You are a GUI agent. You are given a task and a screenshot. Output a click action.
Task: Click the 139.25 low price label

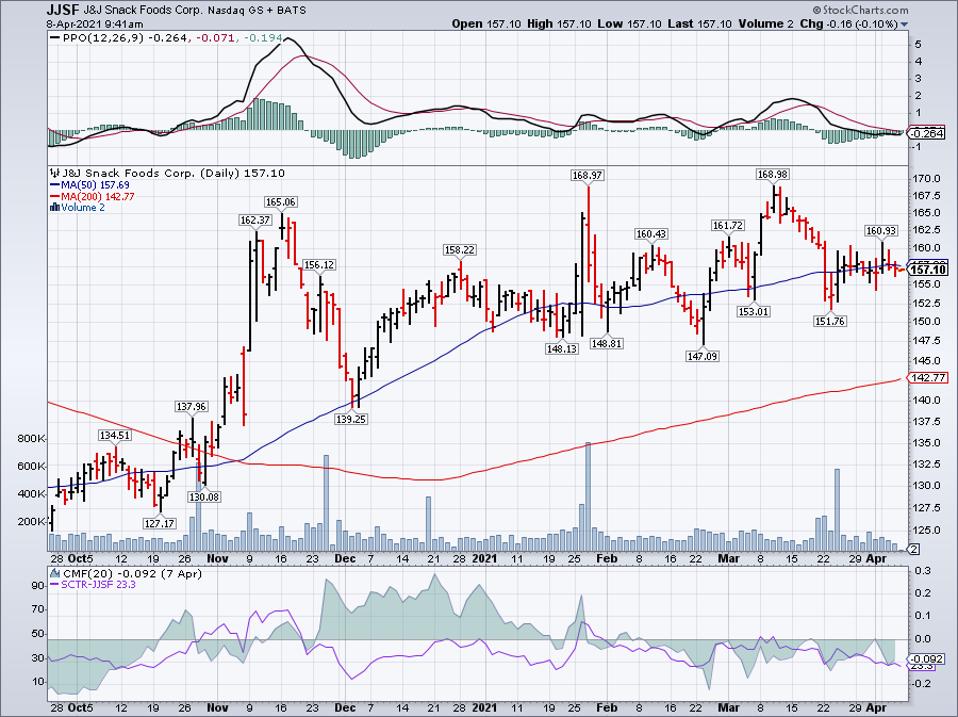tap(351, 420)
